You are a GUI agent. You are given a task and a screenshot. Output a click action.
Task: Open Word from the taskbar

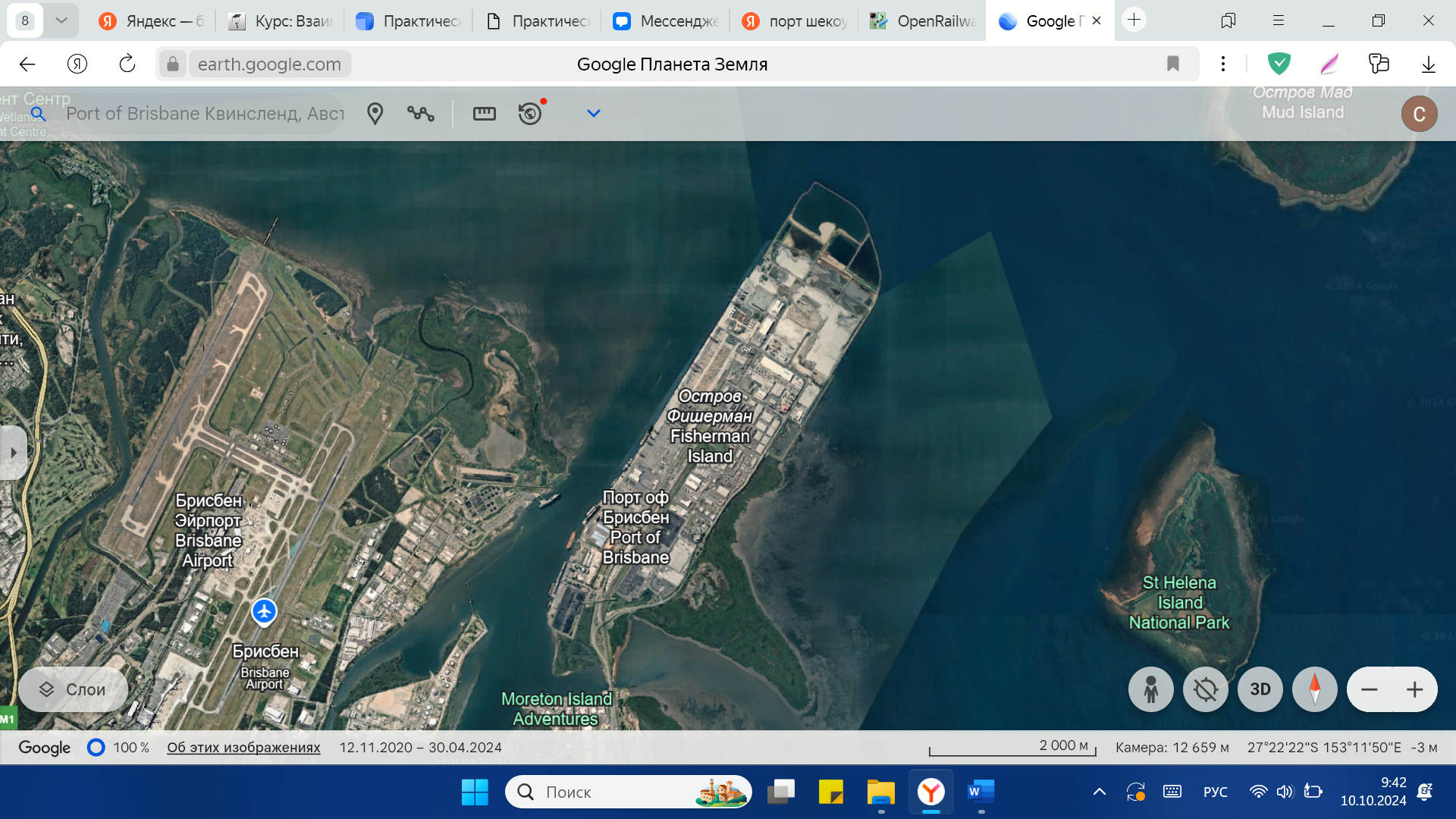(x=981, y=792)
